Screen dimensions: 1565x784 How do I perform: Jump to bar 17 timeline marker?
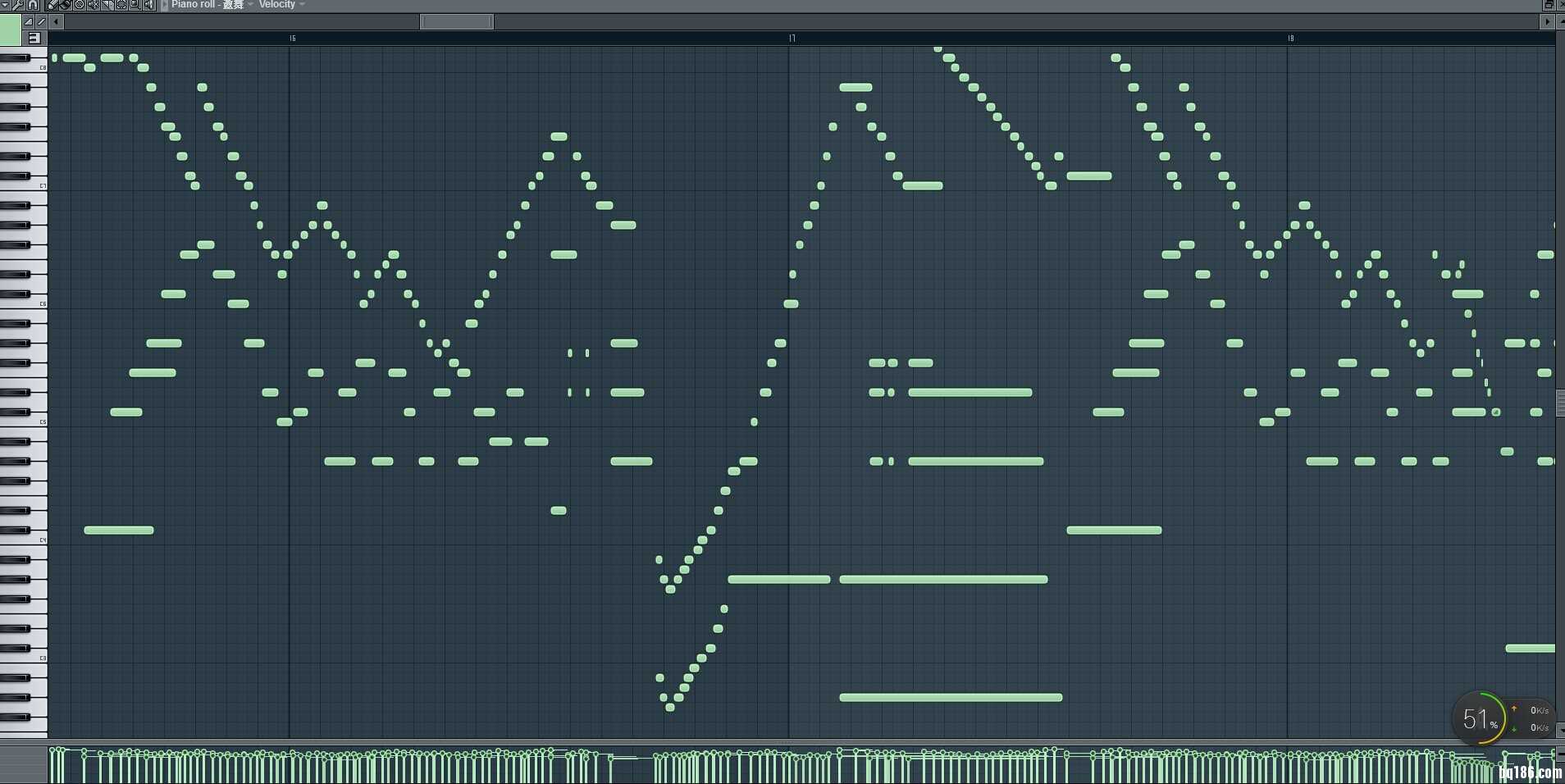click(792, 38)
